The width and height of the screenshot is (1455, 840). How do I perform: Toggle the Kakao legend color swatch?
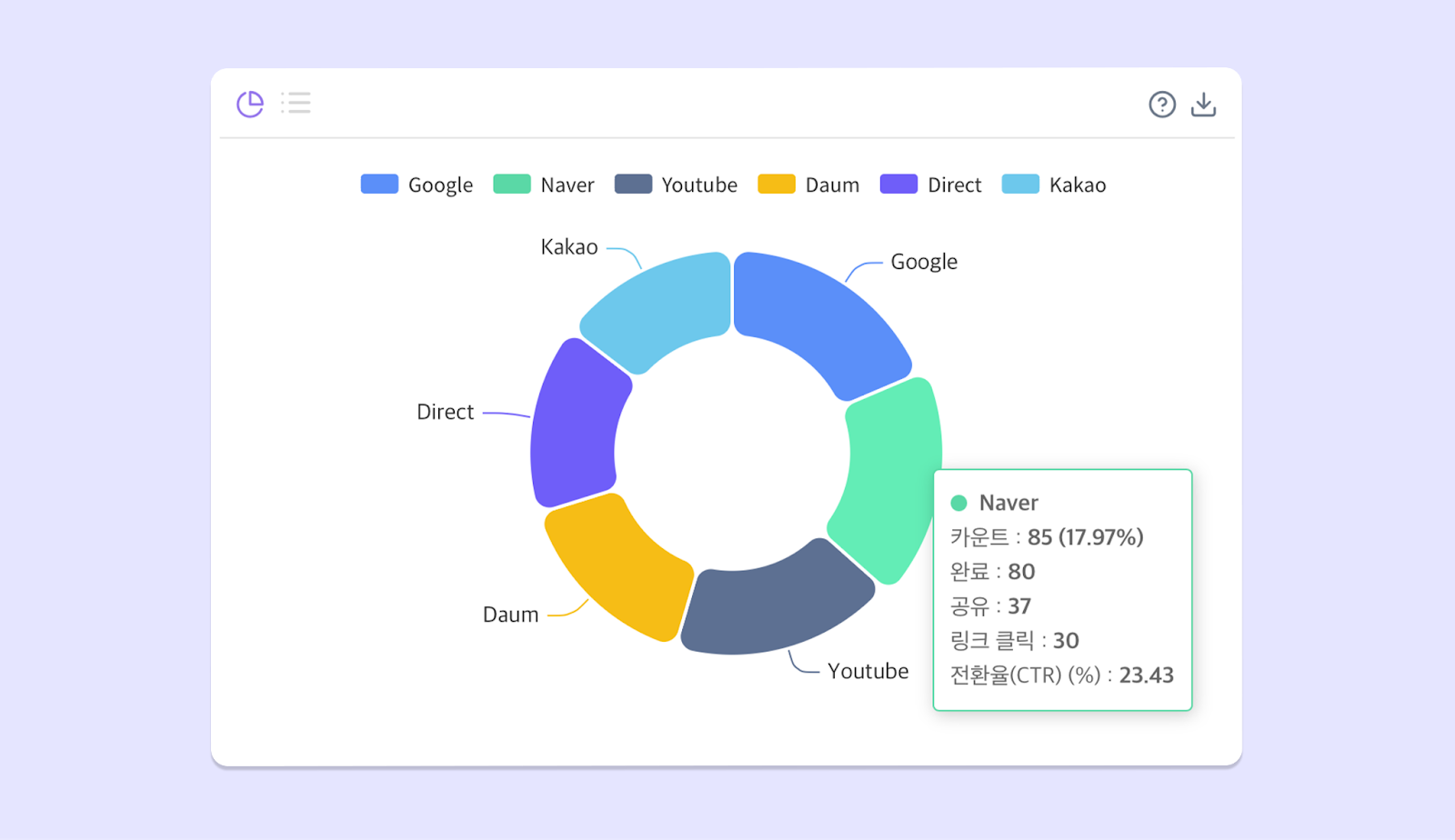[x=1020, y=185]
